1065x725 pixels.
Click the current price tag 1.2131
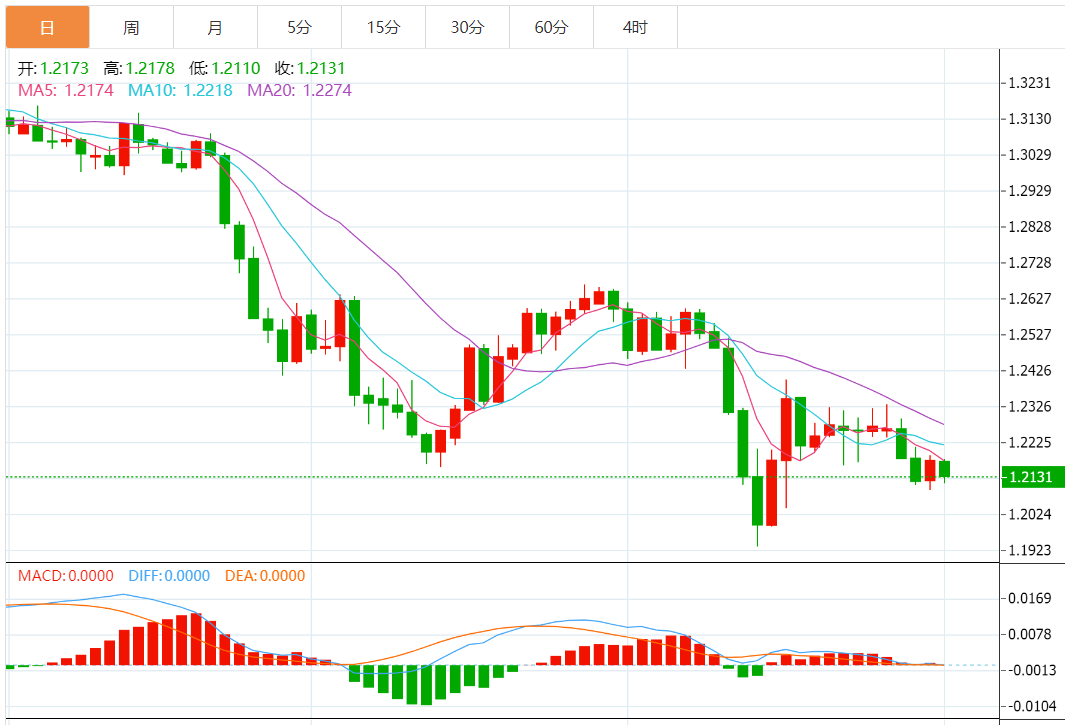(x=1033, y=476)
